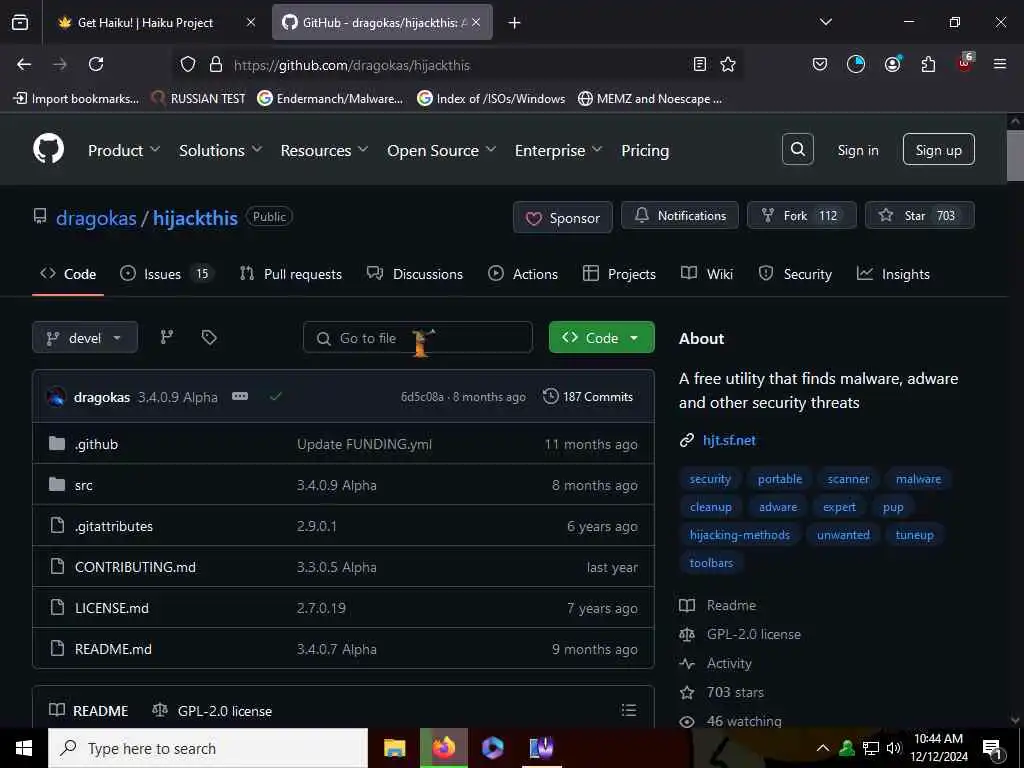
Task: Open the green Code dropdown button
Action: (601, 338)
